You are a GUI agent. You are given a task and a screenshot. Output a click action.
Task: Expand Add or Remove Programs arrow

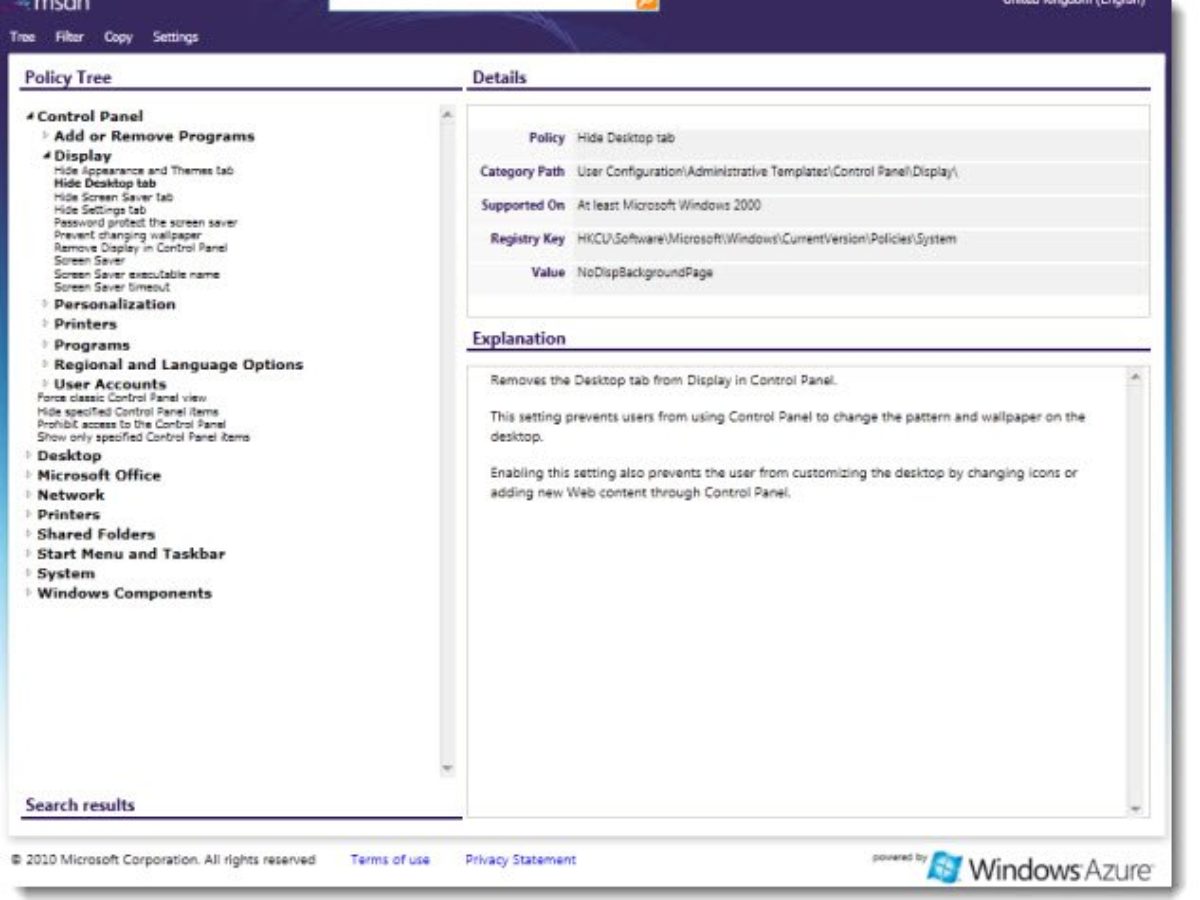[x=46, y=135]
